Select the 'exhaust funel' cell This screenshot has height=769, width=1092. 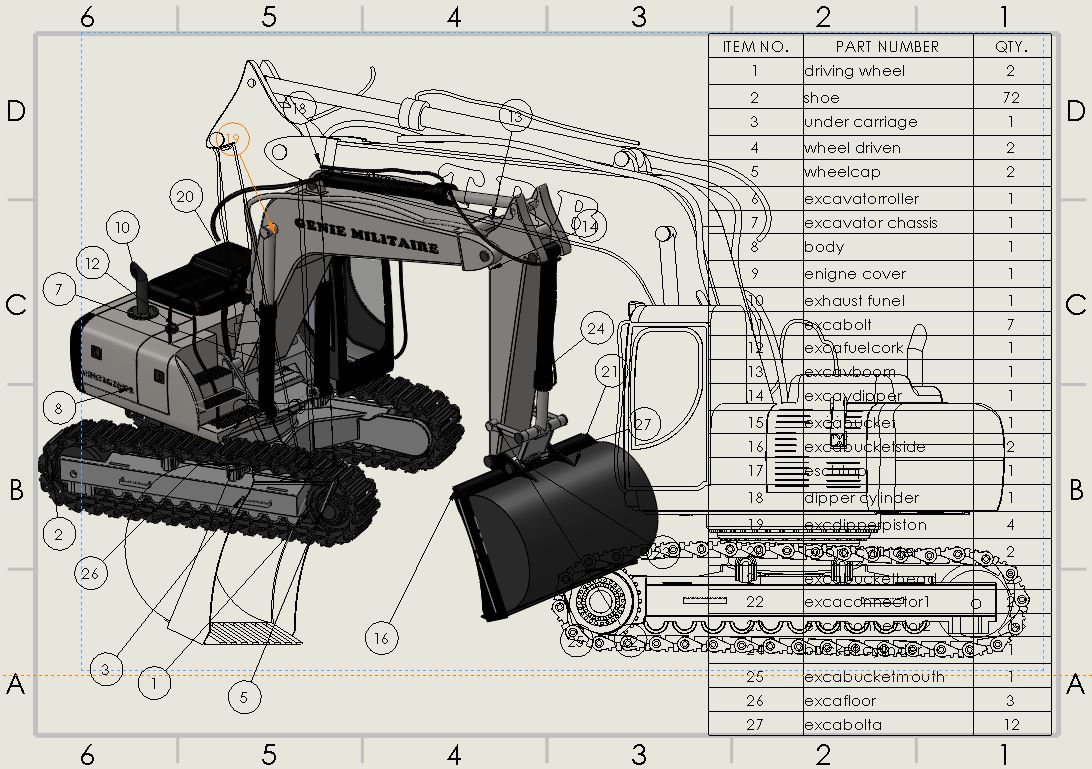pos(888,300)
